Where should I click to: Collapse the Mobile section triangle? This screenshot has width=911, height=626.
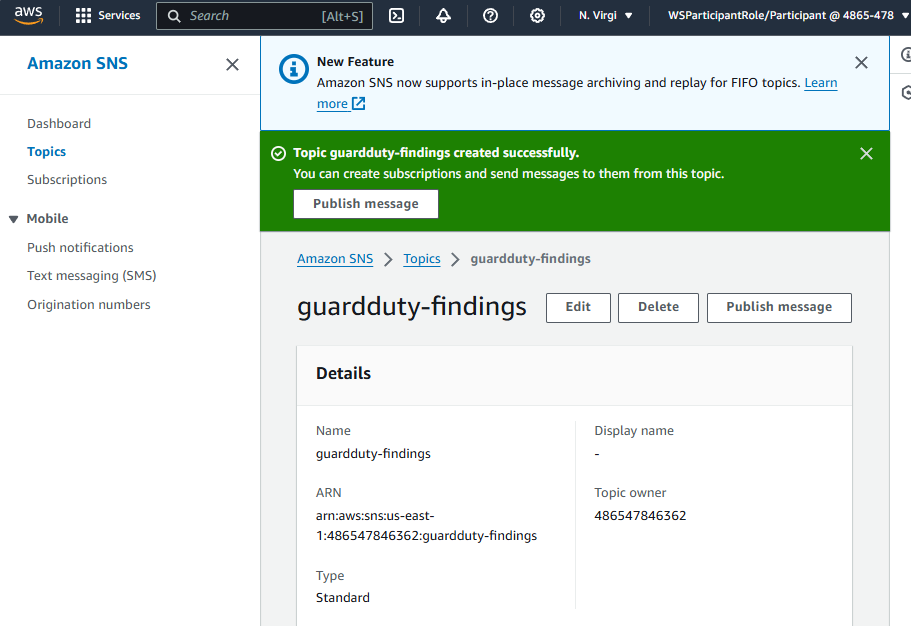13,219
